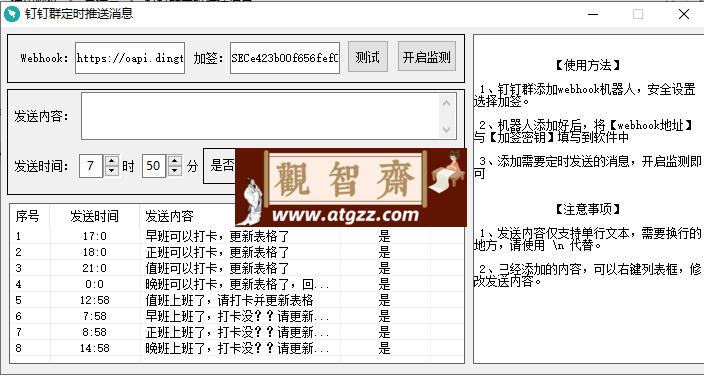Select row 7 with time 8:58
The image size is (704, 375).
click(x=237, y=332)
